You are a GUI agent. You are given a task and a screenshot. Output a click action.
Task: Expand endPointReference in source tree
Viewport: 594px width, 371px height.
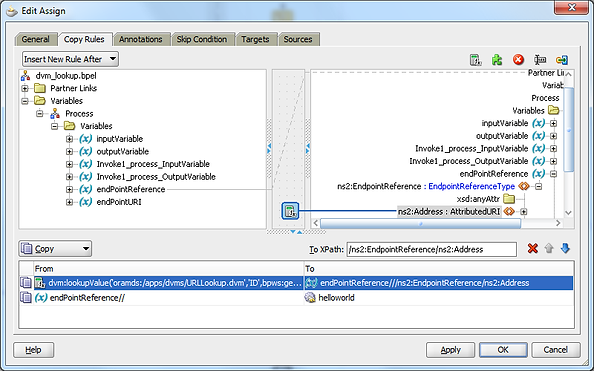point(69,189)
